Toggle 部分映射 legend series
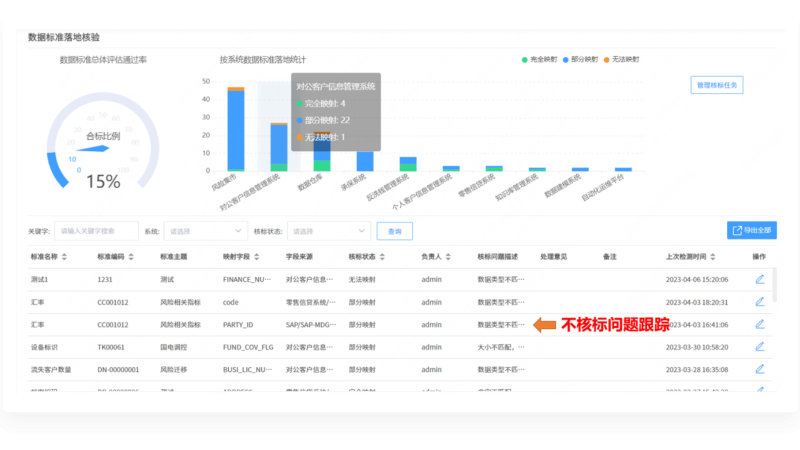The height and width of the screenshot is (450, 800). [x=580, y=60]
